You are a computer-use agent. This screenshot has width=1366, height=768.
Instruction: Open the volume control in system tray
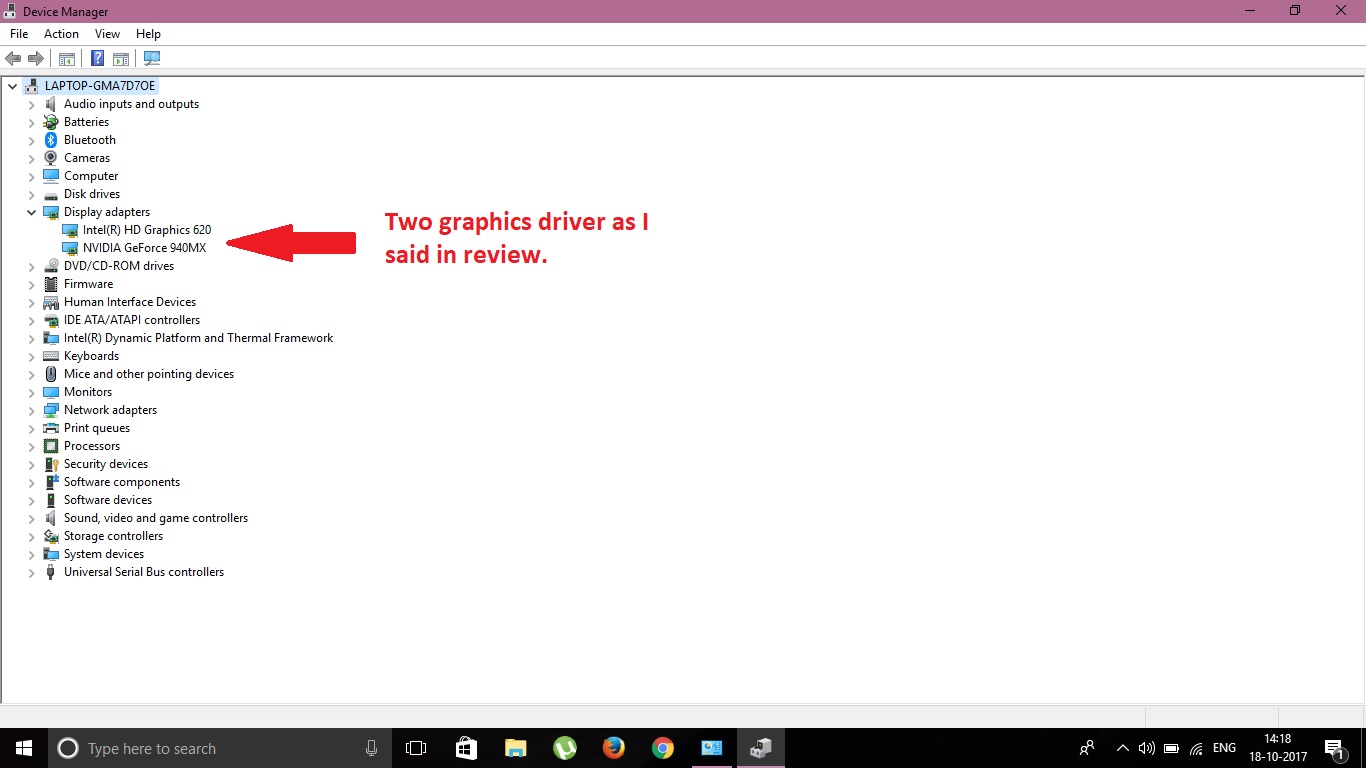pyautogui.click(x=1147, y=748)
